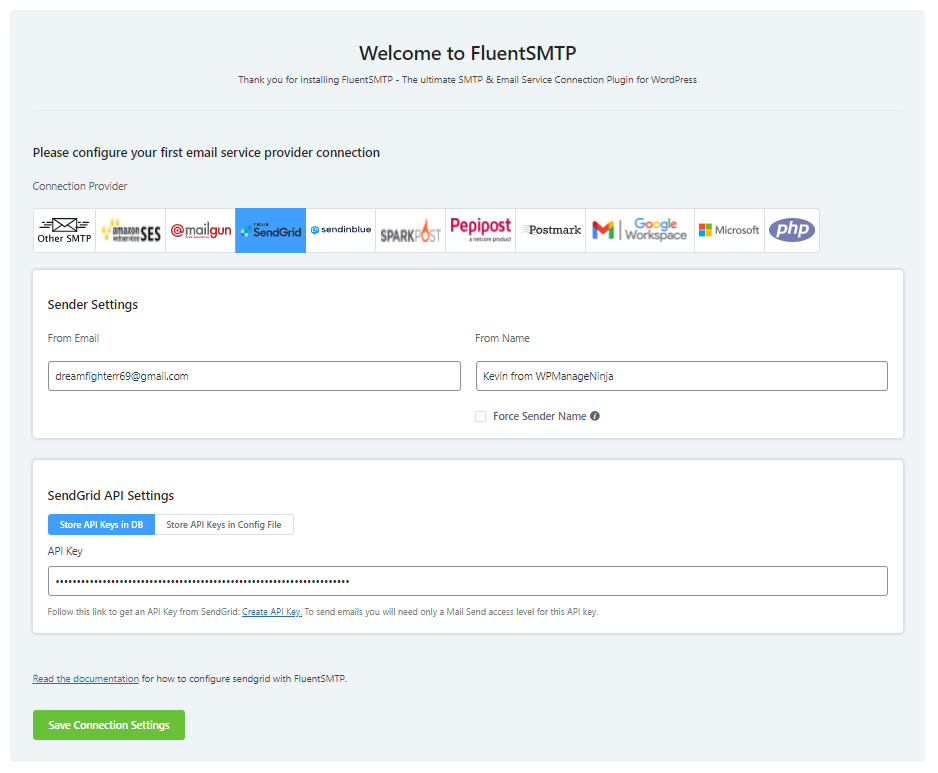The height and width of the screenshot is (773, 938).
Task: Select Google Workspace provider
Action: pyautogui.click(x=639, y=230)
